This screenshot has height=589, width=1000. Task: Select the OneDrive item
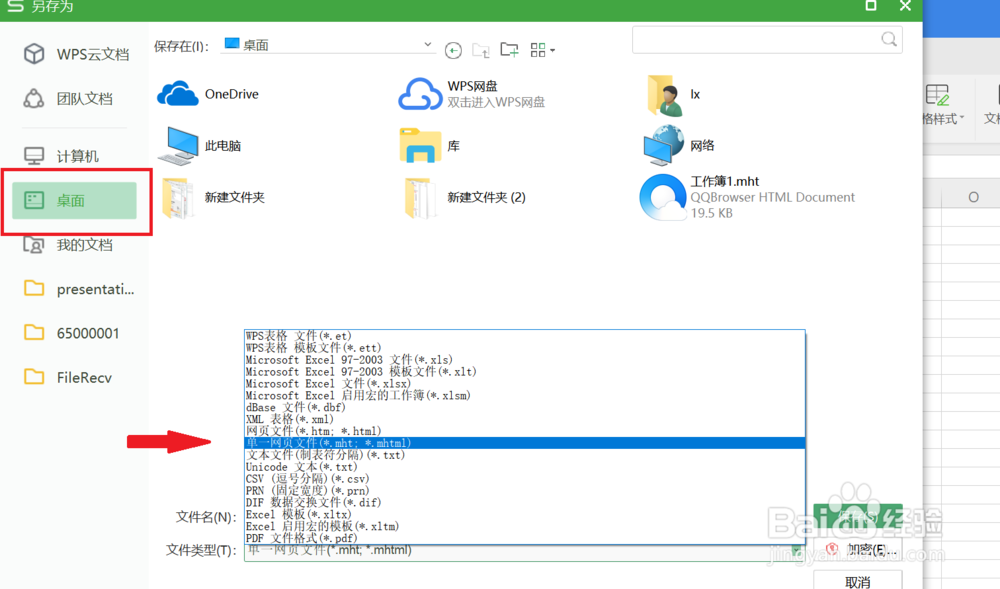click(208, 94)
